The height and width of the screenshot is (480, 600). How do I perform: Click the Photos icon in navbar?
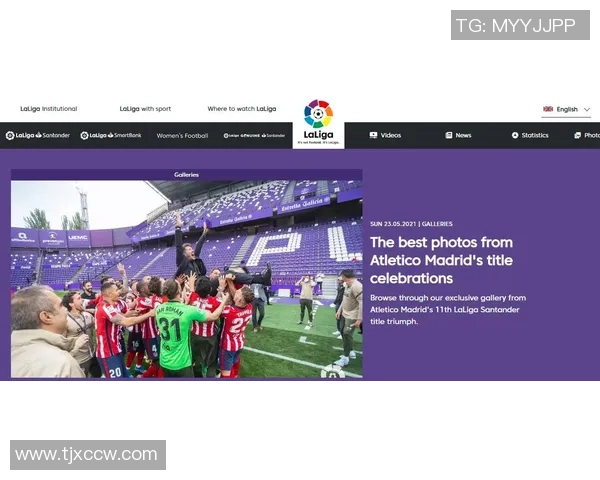[x=577, y=135]
